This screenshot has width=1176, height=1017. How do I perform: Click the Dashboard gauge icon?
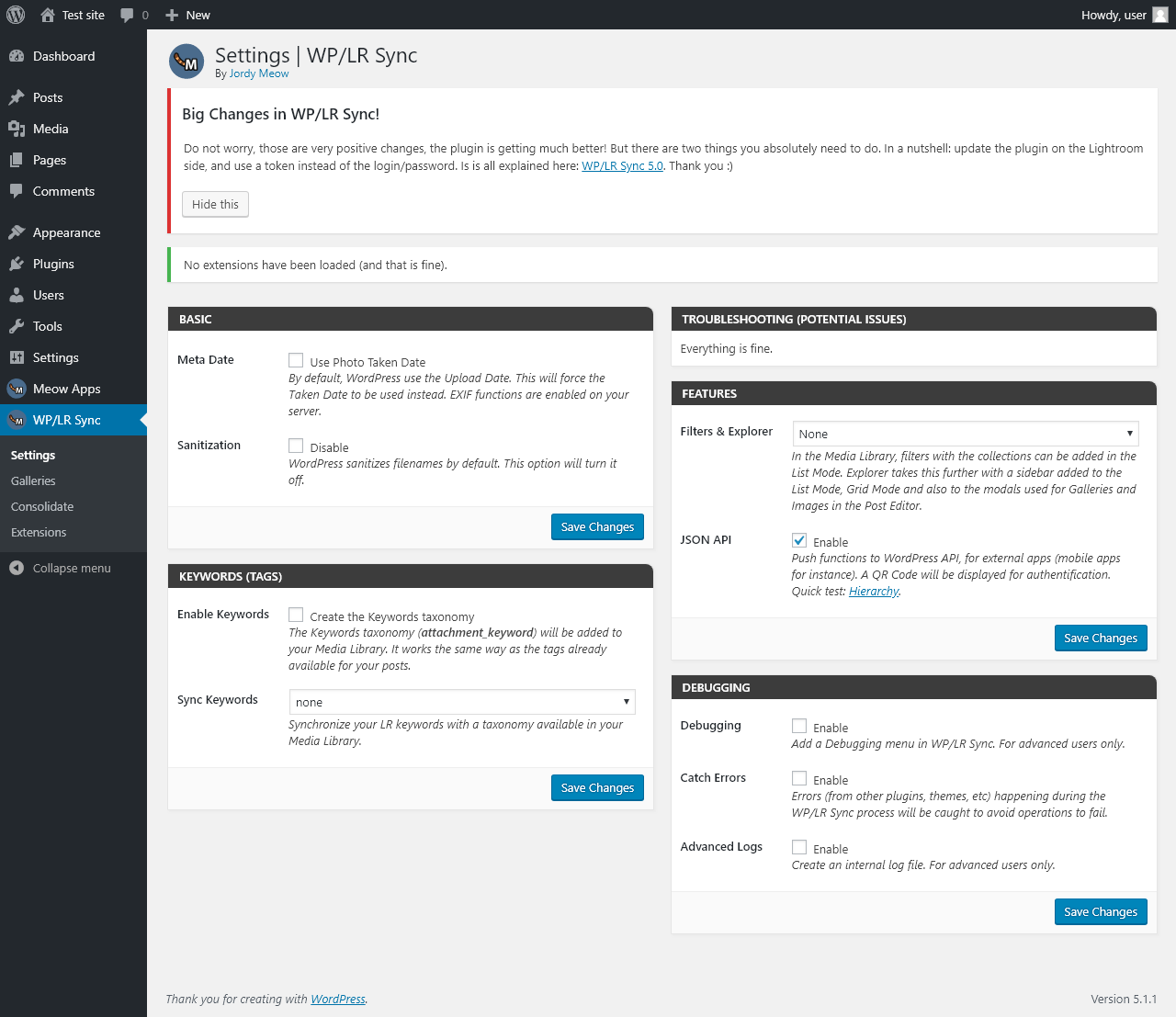pyautogui.click(x=17, y=56)
